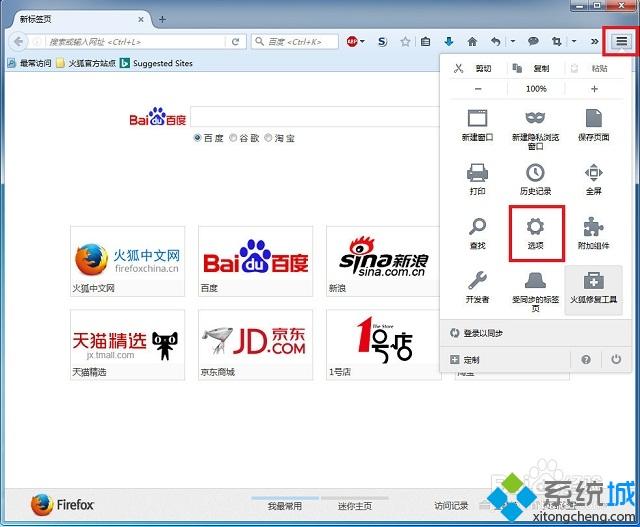The width and height of the screenshot is (640, 527).
Task: Click the undo arrow toolbar icon
Action: click(x=496, y=41)
